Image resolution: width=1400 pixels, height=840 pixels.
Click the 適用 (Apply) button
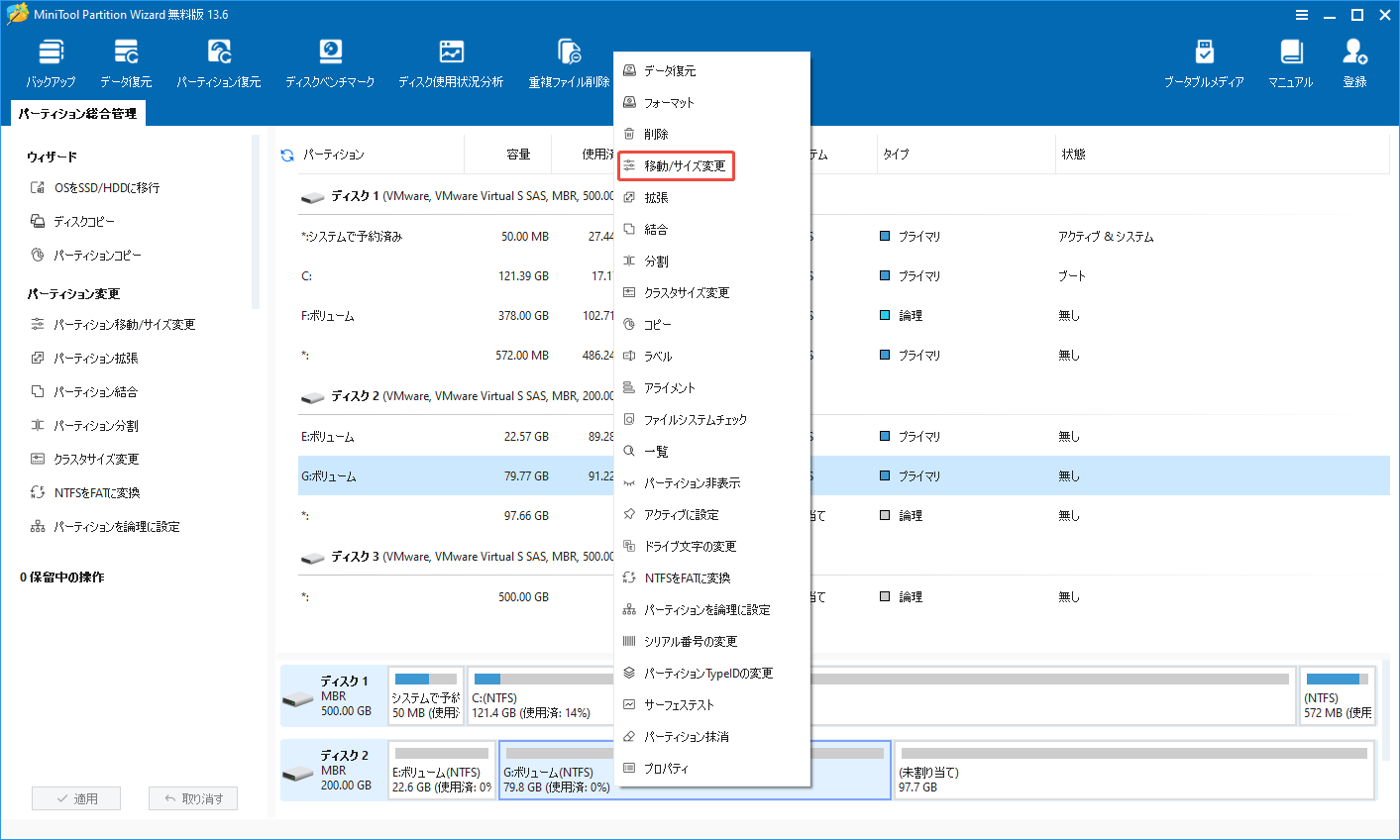tap(76, 797)
